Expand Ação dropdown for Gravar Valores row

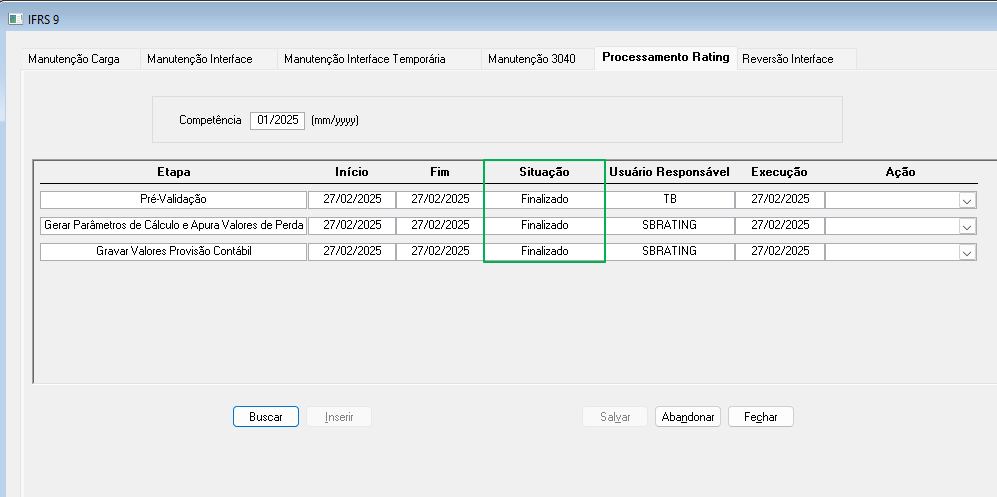click(966, 252)
